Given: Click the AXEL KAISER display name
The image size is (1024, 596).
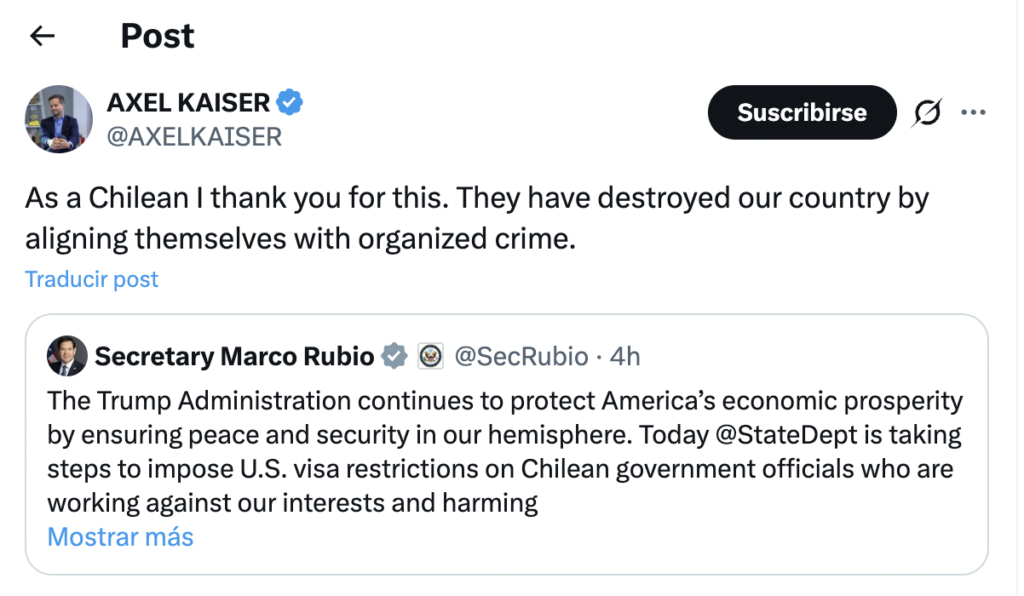Looking at the screenshot, I should (188, 102).
